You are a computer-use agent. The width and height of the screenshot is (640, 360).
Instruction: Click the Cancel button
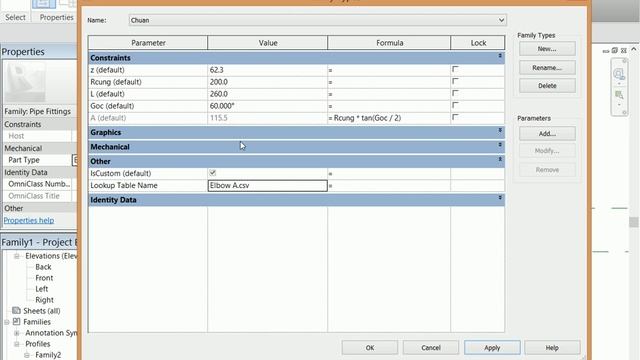pyautogui.click(x=431, y=348)
